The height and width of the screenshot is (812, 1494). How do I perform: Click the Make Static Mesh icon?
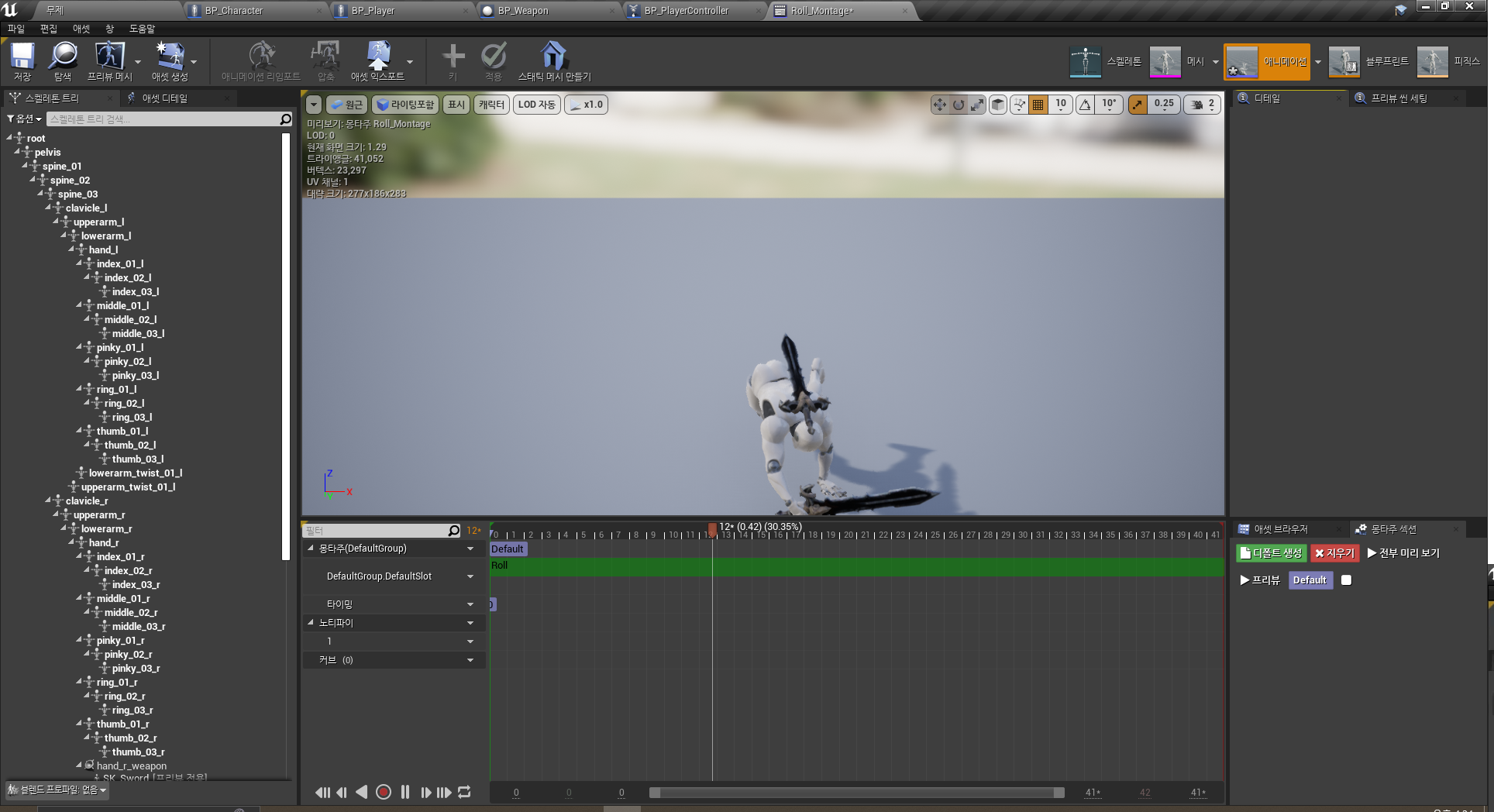(x=553, y=60)
